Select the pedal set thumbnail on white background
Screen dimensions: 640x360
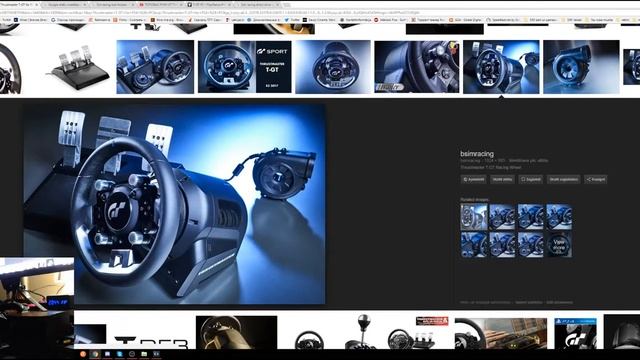pos(78,67)
